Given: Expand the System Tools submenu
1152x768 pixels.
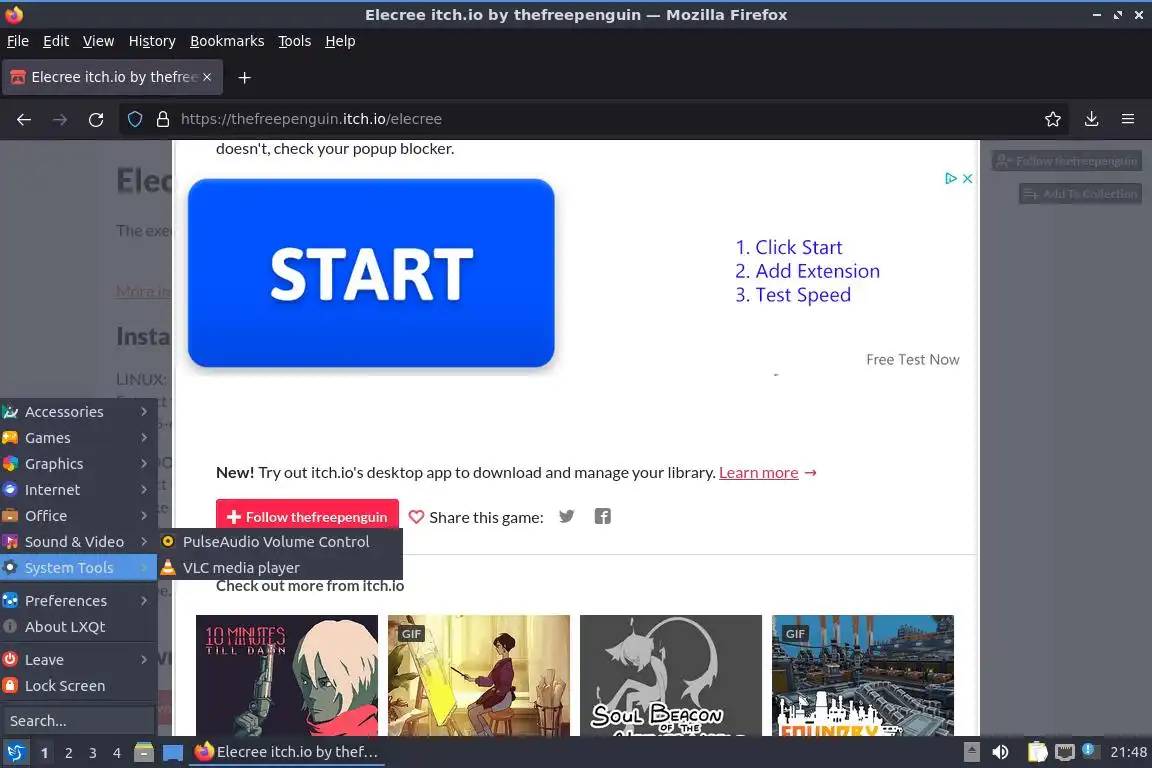Looking at the screenshot, I should point(79,567).
